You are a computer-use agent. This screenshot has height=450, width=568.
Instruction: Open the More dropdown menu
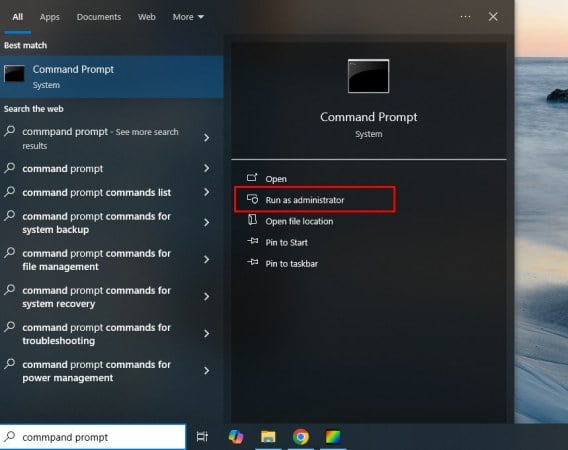[x=188, y=17]
